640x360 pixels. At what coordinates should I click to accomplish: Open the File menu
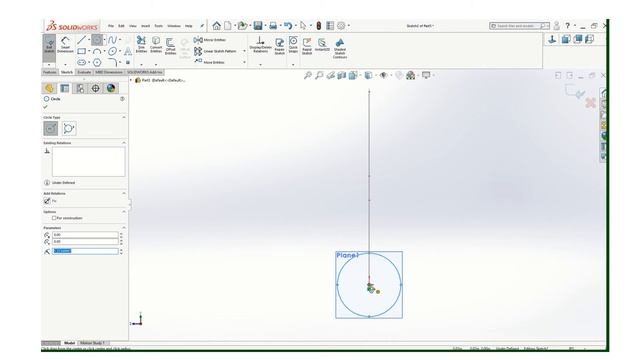(x=111, y=26)
